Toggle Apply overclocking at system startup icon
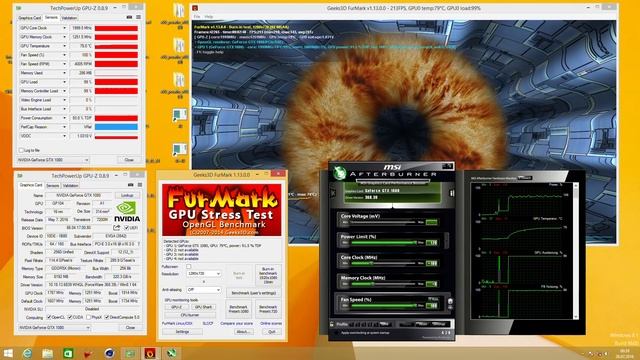Viewport: 640px width, 360px height. coord(336,333)
